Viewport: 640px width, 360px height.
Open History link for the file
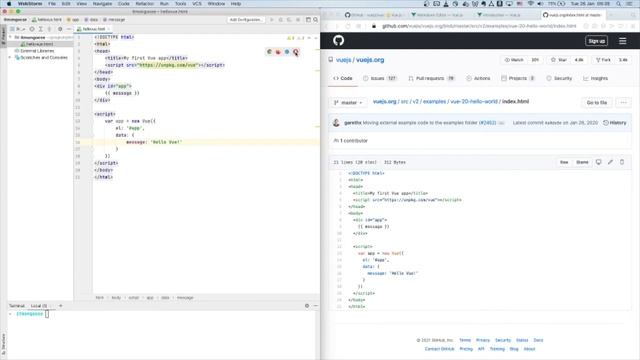615,122
